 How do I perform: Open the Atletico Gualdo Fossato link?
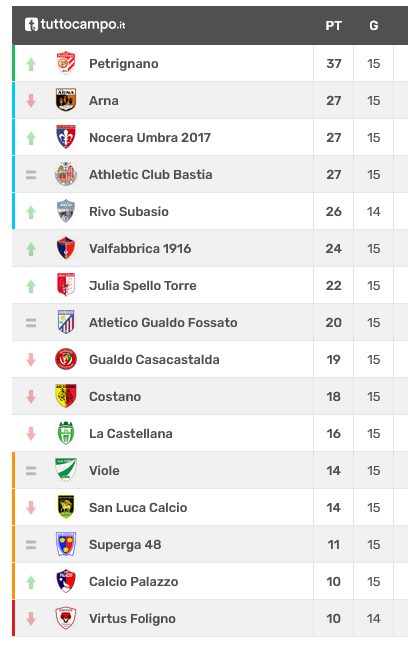[163, 322]
